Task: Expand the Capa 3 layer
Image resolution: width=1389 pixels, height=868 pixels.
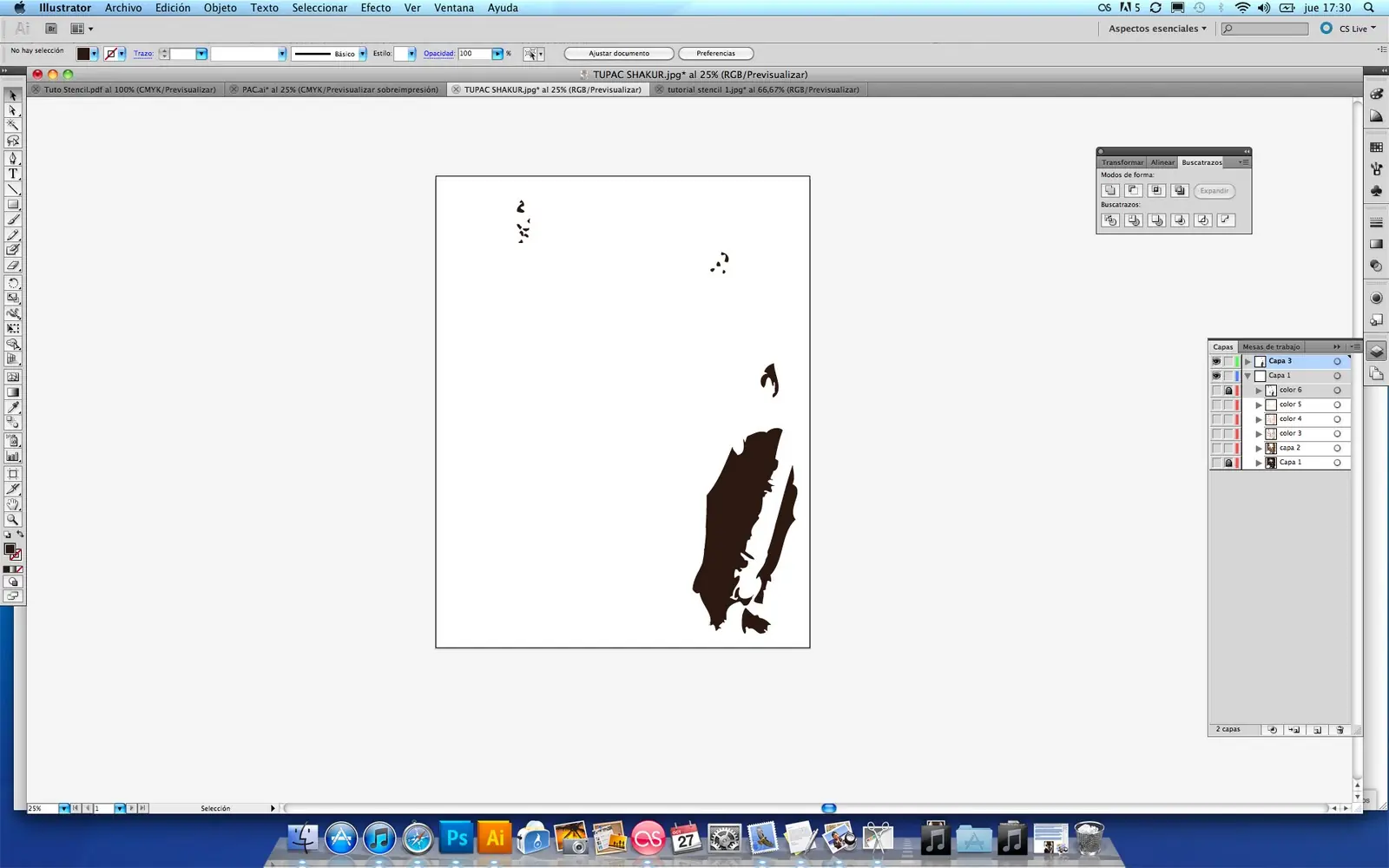Action: point(1248,361)
